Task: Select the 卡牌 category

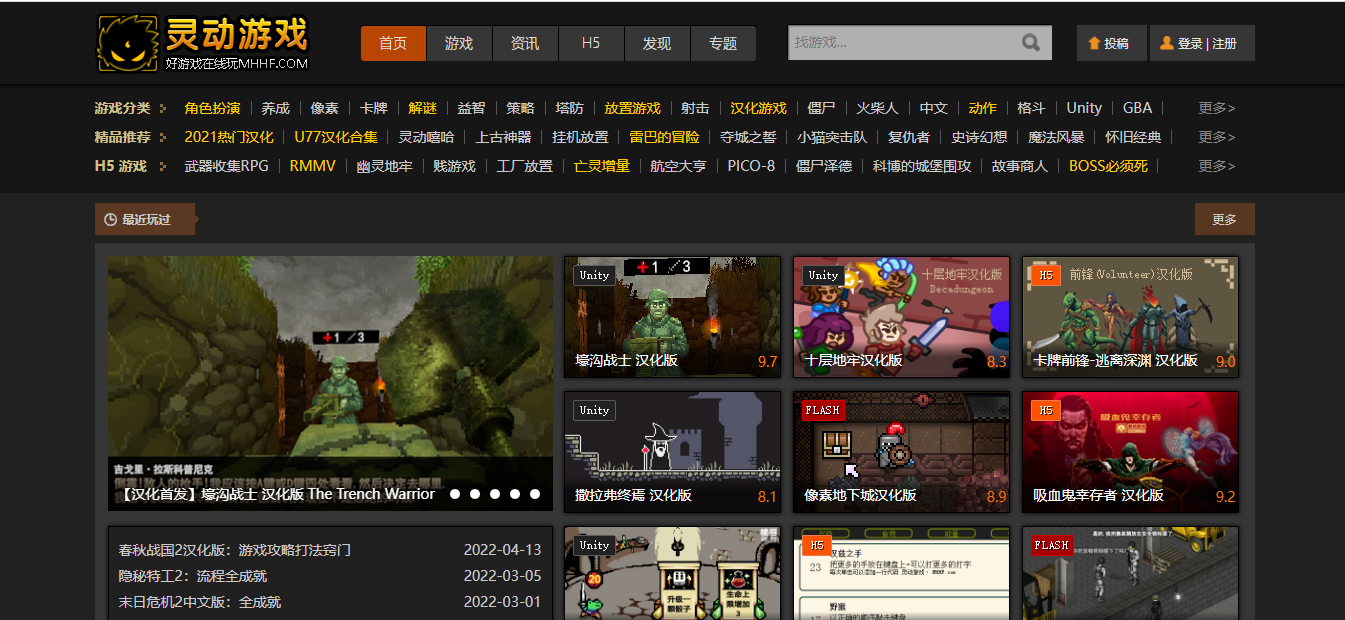Action: tap(374, 108)
